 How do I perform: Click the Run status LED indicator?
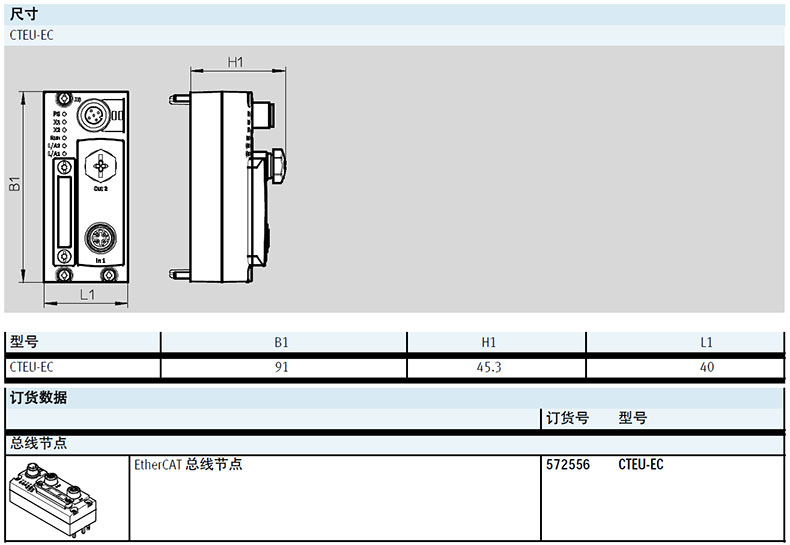point(64,139)
